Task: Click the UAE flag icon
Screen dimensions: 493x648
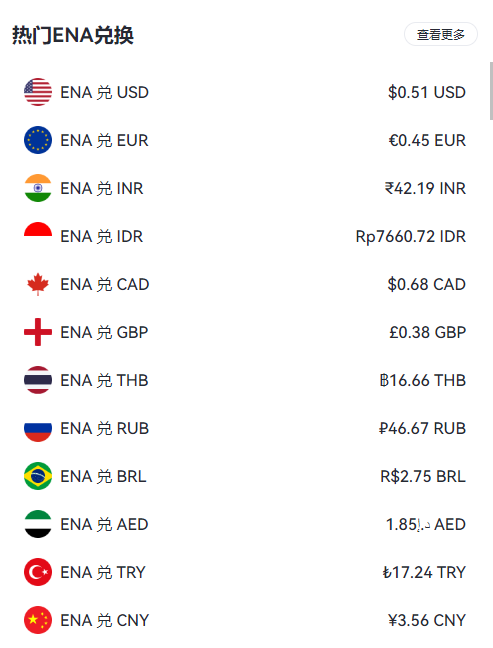Action: (38, 524)
